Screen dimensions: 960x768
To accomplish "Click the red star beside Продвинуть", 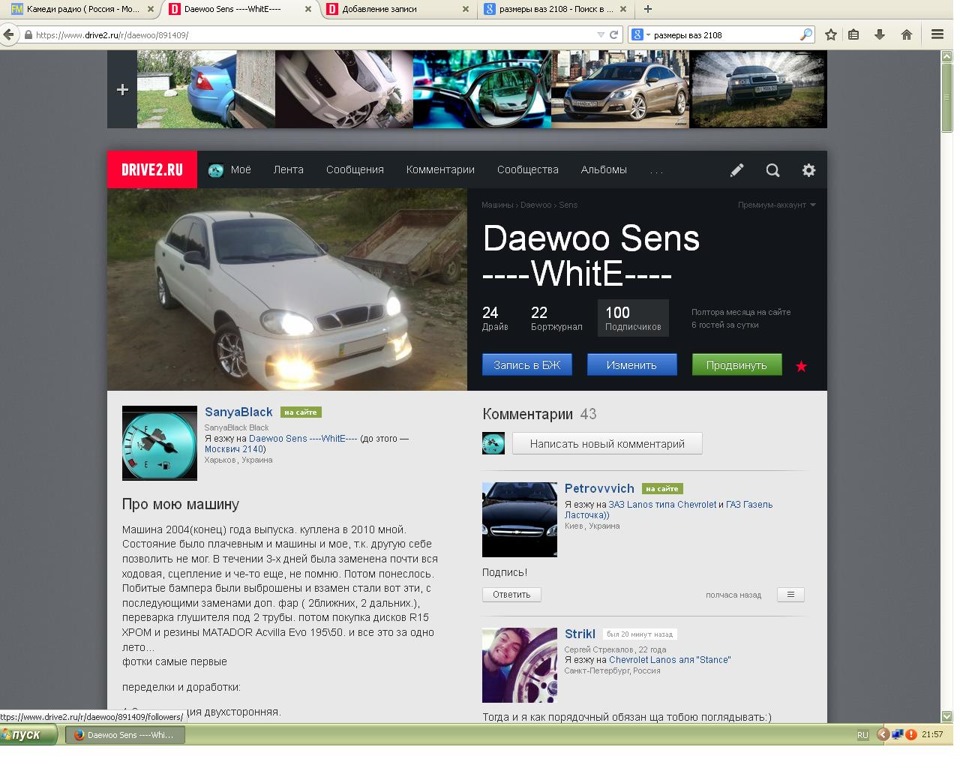I will 801,366.
